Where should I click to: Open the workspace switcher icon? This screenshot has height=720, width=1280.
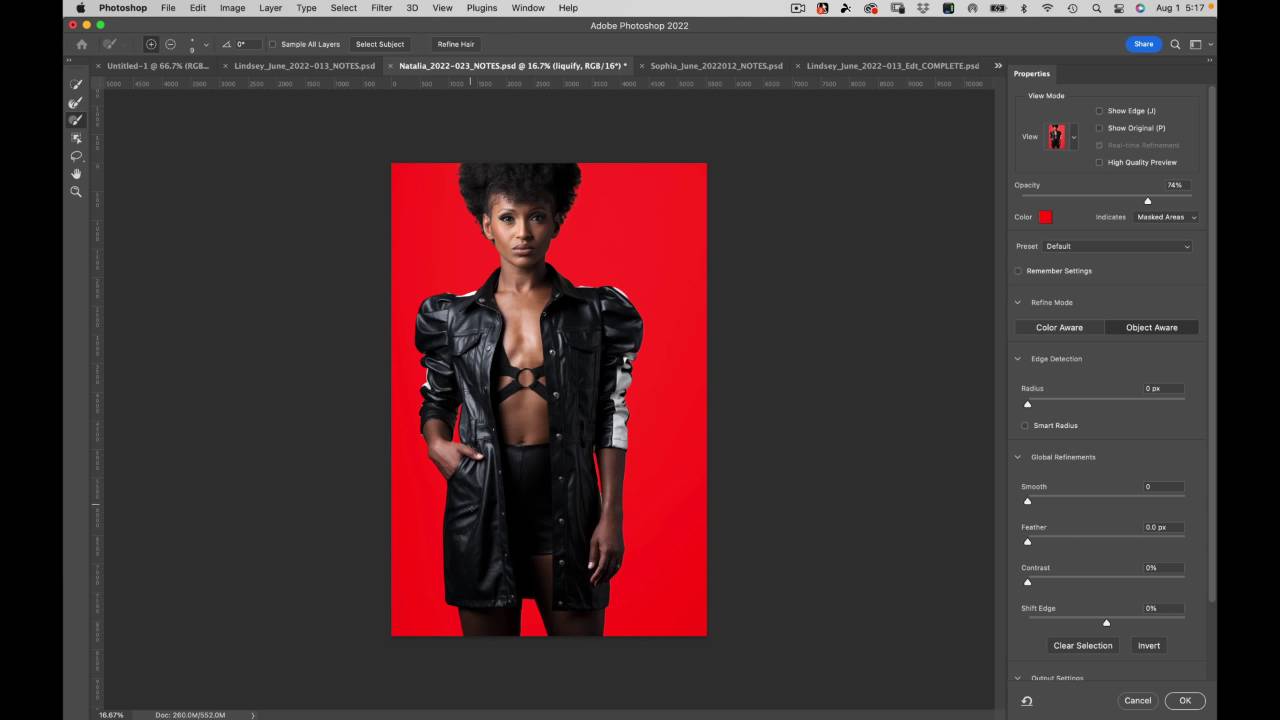coord(1196,44)
